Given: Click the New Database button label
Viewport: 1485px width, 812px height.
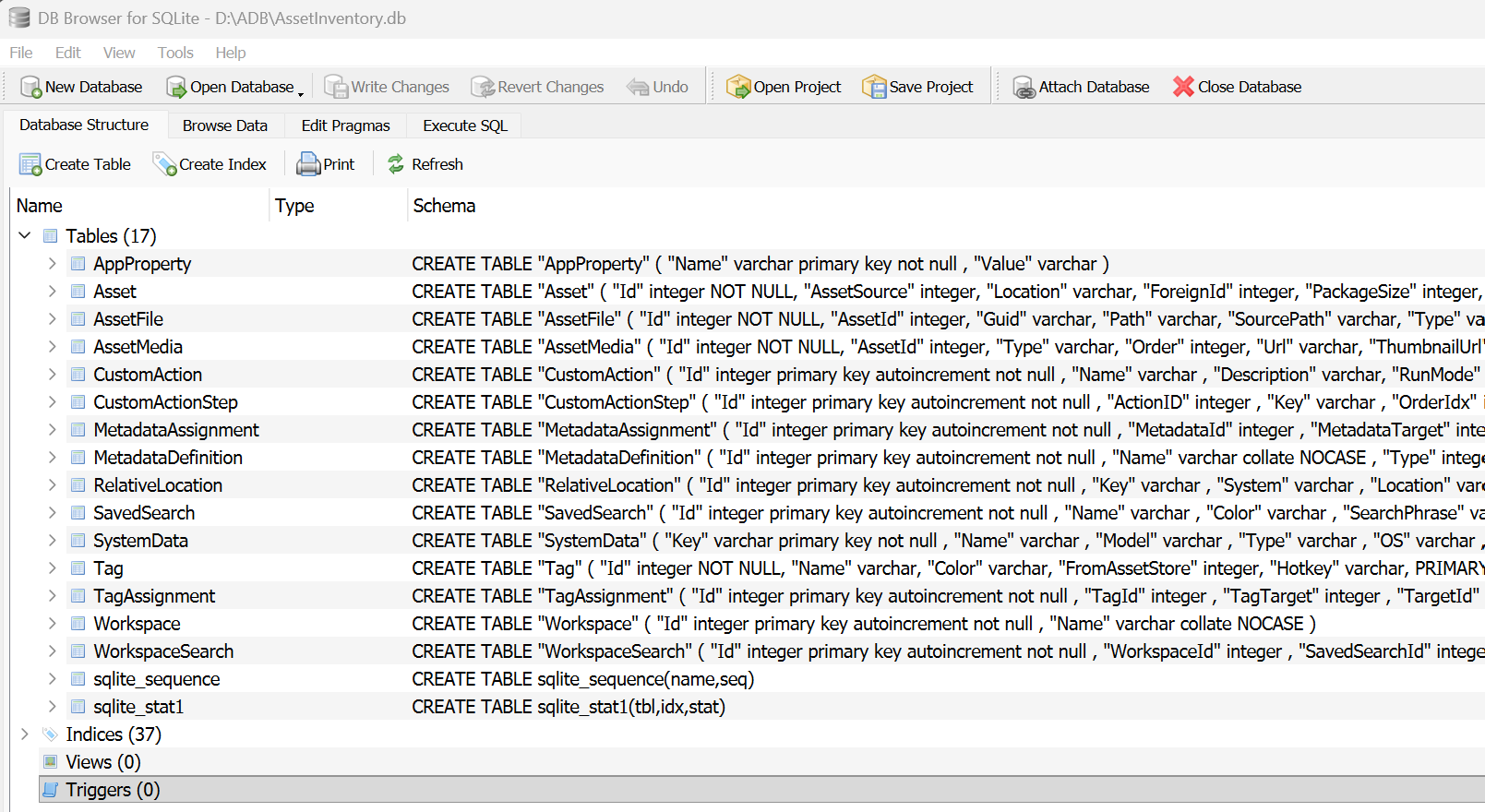Looking at the screenshot, I should 94,87.
